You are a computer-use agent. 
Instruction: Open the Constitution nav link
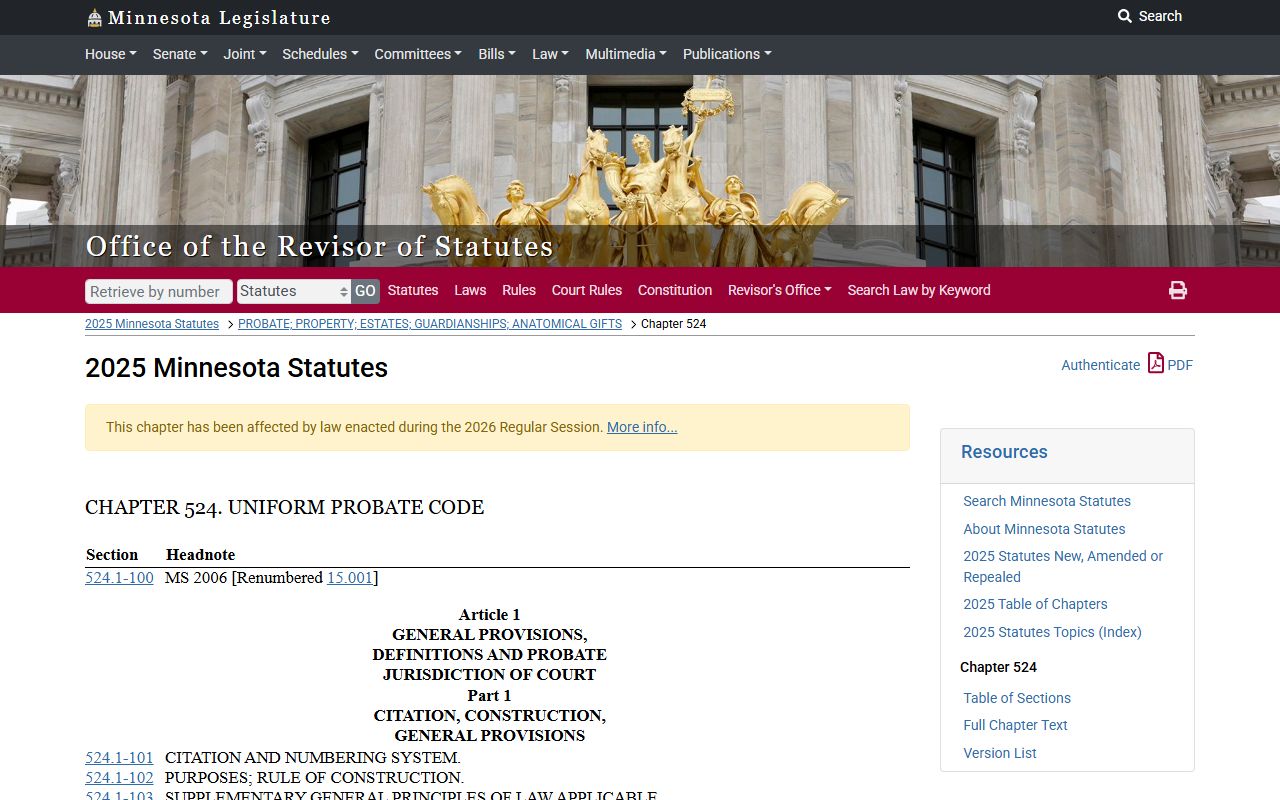pos(675,290)
